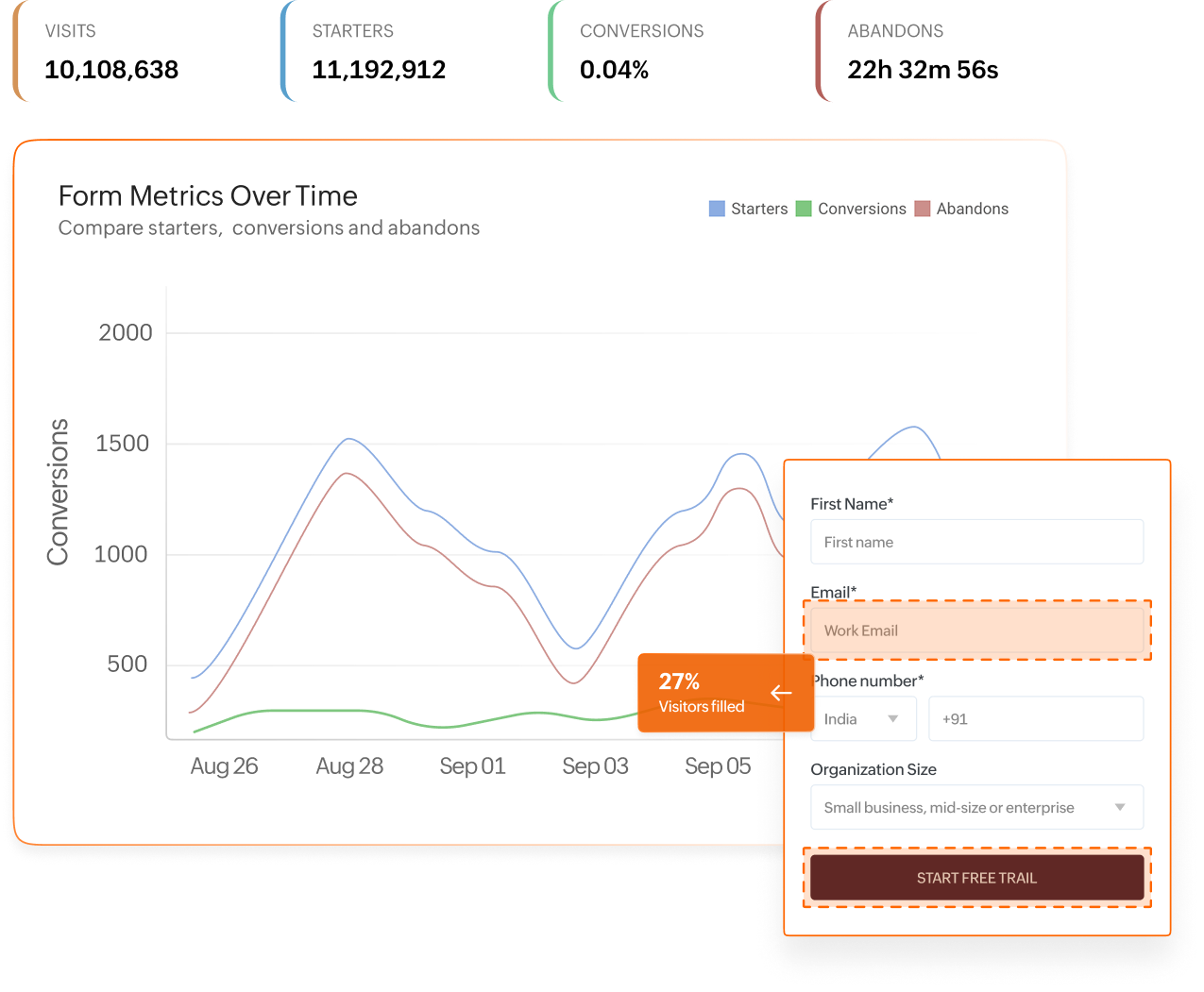Click the green Conversions legend swatch

pyautogui.click(x=804, y=209)
